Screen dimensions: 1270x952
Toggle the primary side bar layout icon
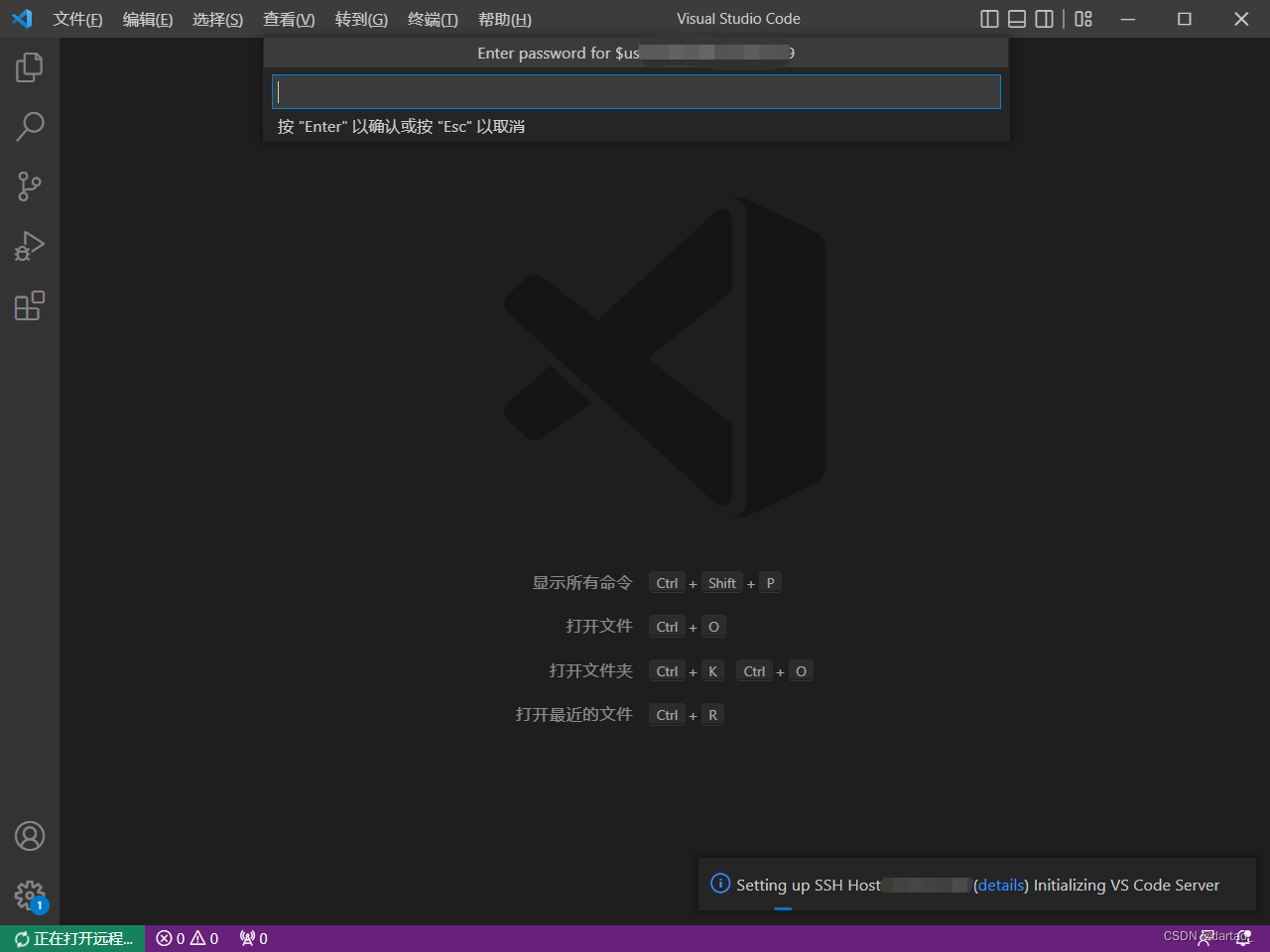coord(989,19)
